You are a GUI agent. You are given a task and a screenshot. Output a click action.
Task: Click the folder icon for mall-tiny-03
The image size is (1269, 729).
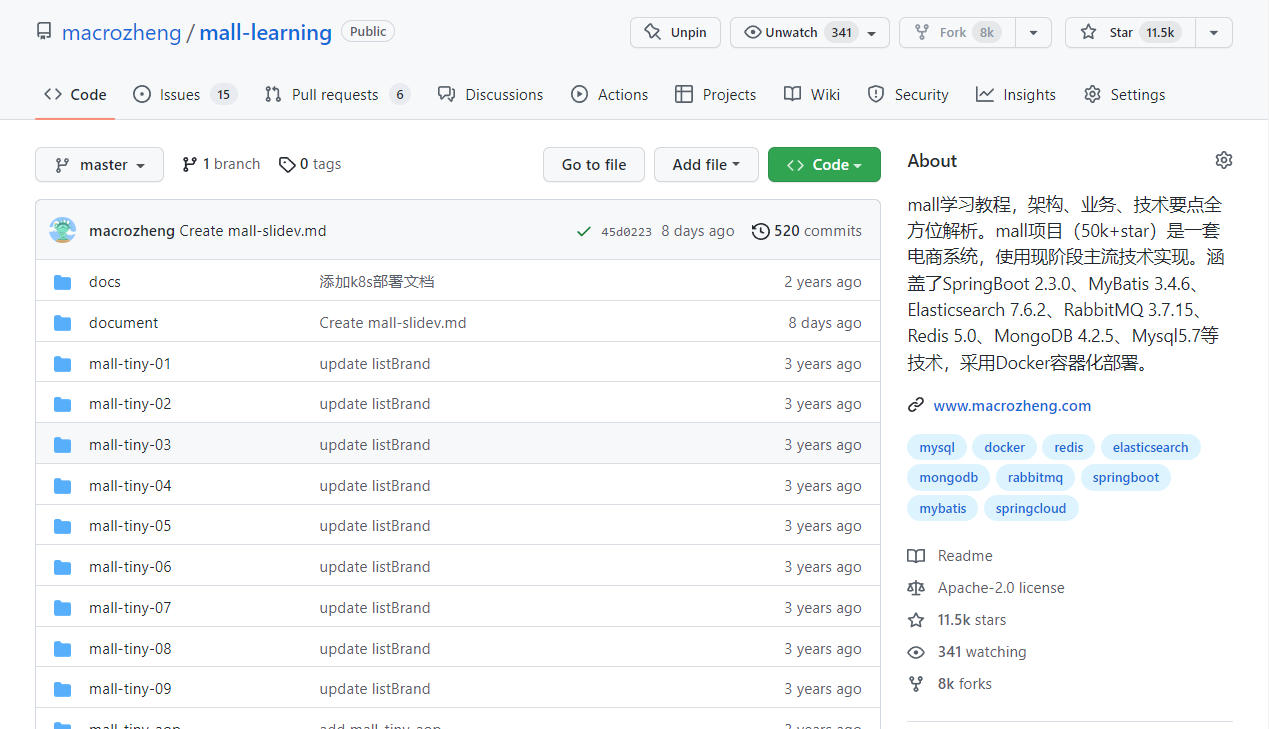click(63, 445)
